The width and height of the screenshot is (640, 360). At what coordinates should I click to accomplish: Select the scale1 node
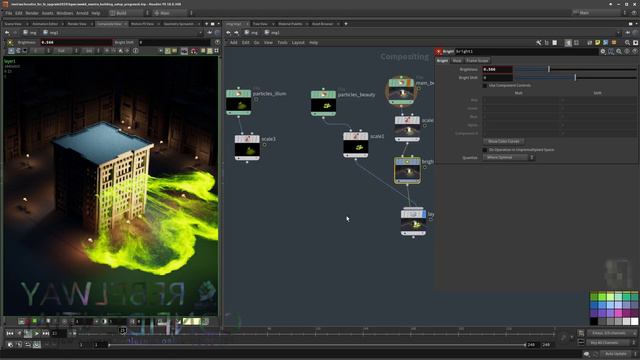click(x=356, y=144)
